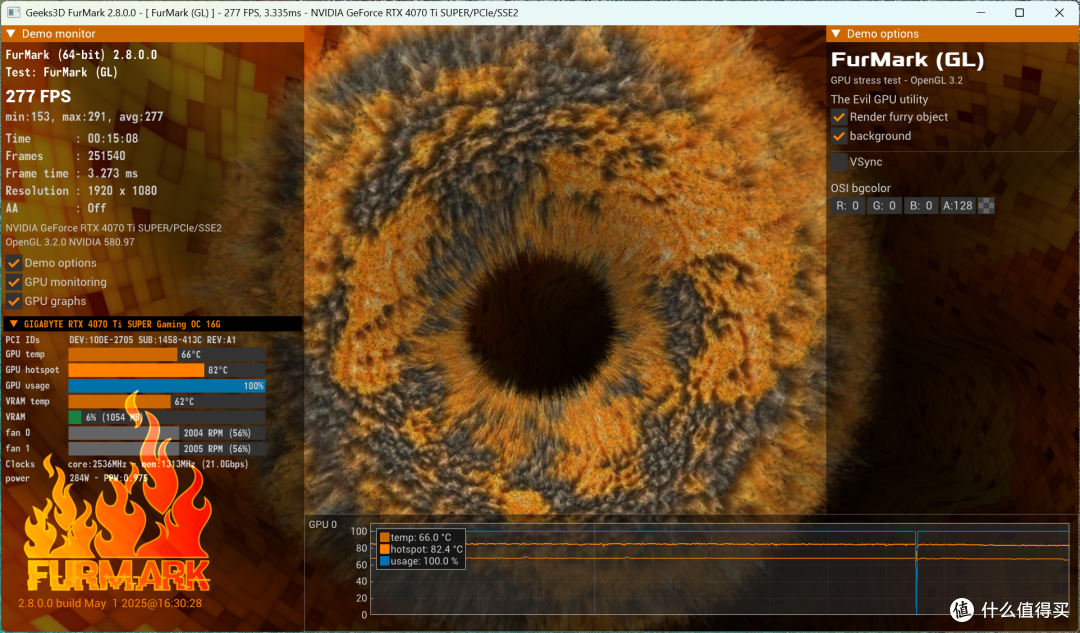Viewport: 1080px width, 633px height.
Task: Click the R: 0 color value field
Action: (847, 206)
